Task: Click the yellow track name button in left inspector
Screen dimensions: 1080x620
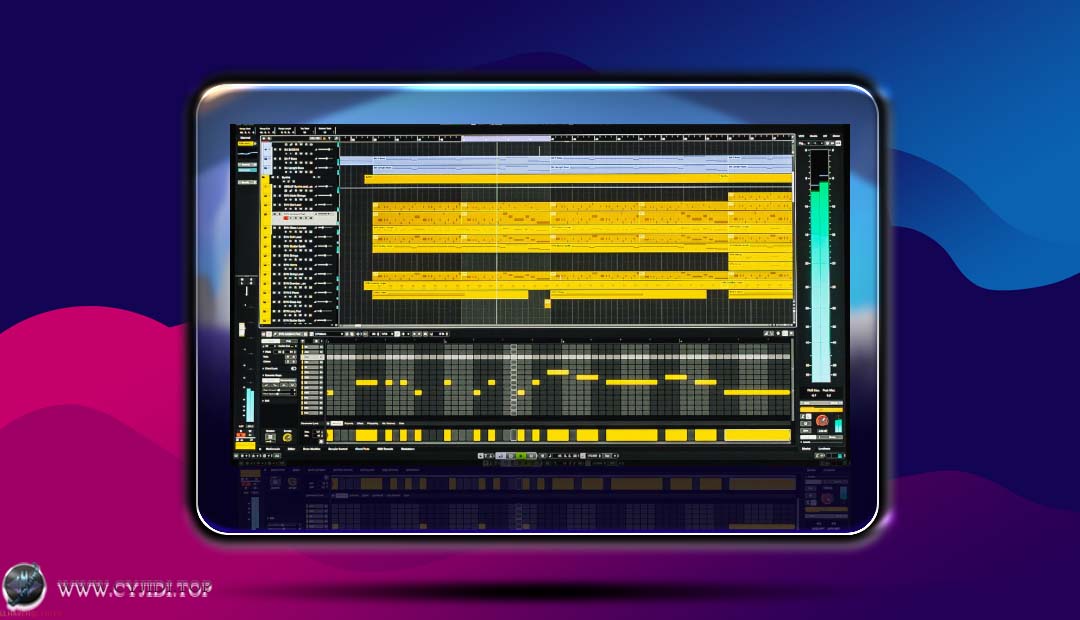Action: point(245,143)
